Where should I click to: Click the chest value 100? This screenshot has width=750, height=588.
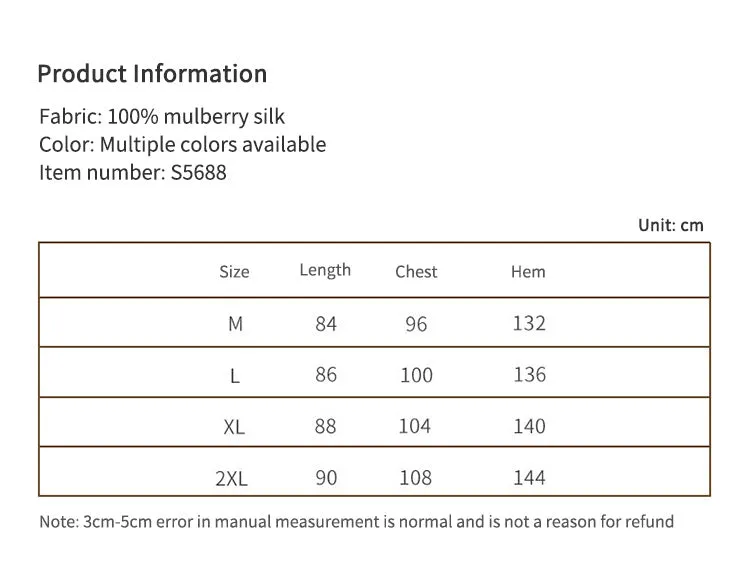[x=416, y=375]
